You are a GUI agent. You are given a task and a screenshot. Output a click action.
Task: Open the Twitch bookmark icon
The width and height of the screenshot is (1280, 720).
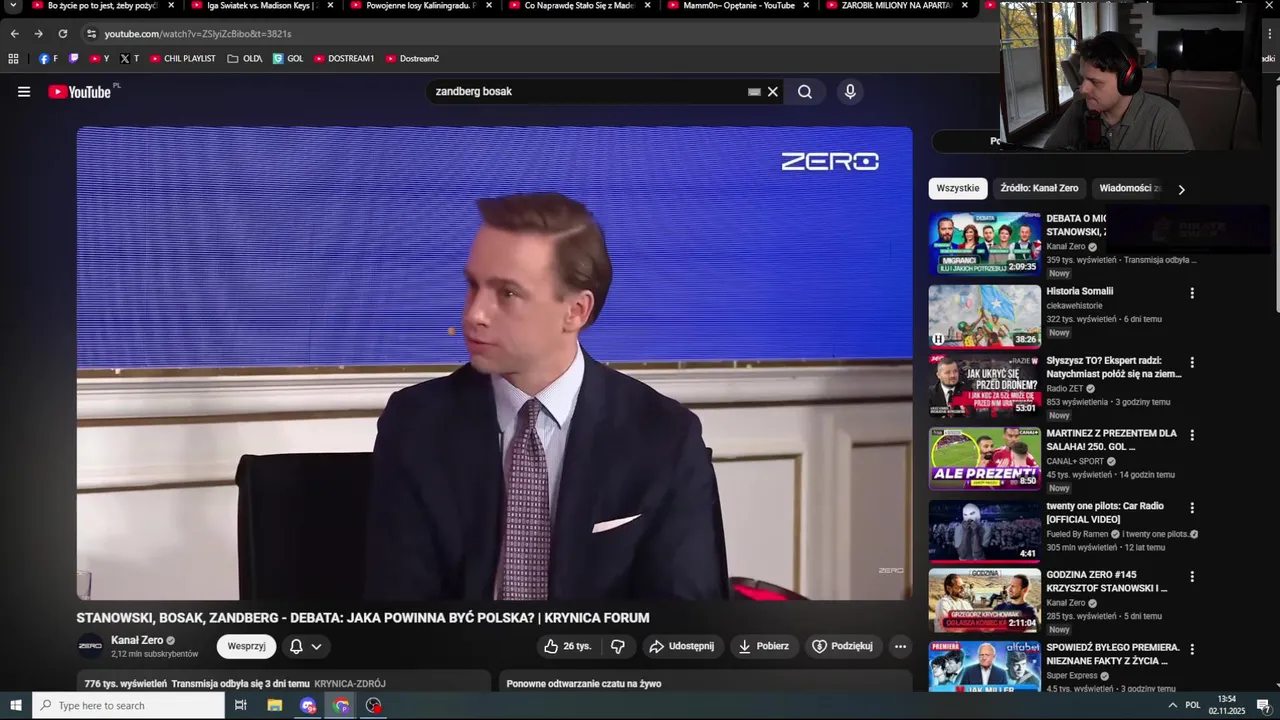pyautogui.click(x=73, y=59)
